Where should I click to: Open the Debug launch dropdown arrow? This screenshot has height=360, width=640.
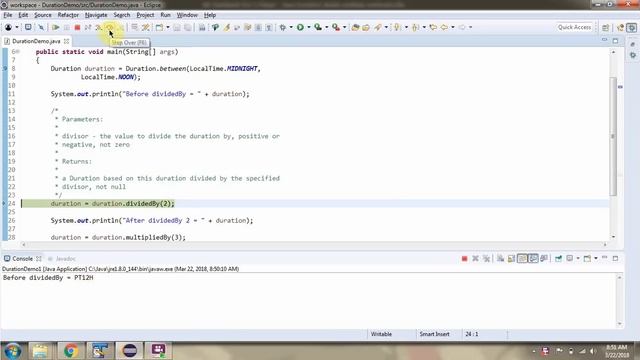click(x=291, y=27)
